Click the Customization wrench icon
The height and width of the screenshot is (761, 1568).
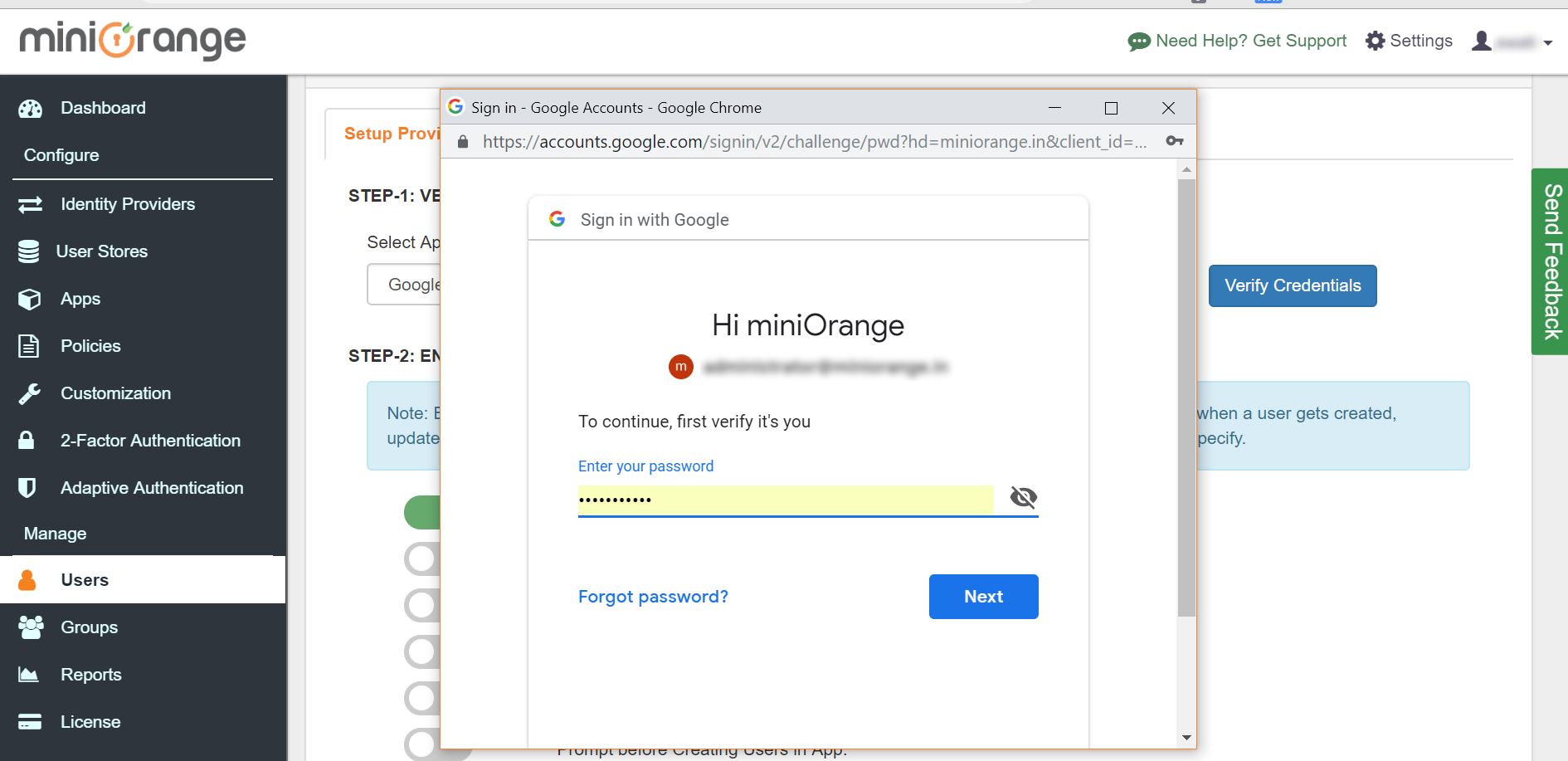(30, 393)
